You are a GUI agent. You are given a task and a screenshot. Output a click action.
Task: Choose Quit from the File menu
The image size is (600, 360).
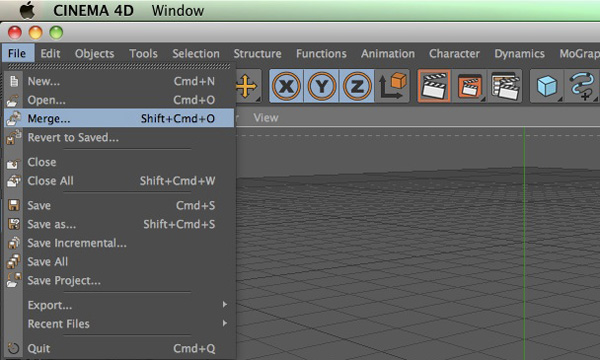tap(119, 349)
